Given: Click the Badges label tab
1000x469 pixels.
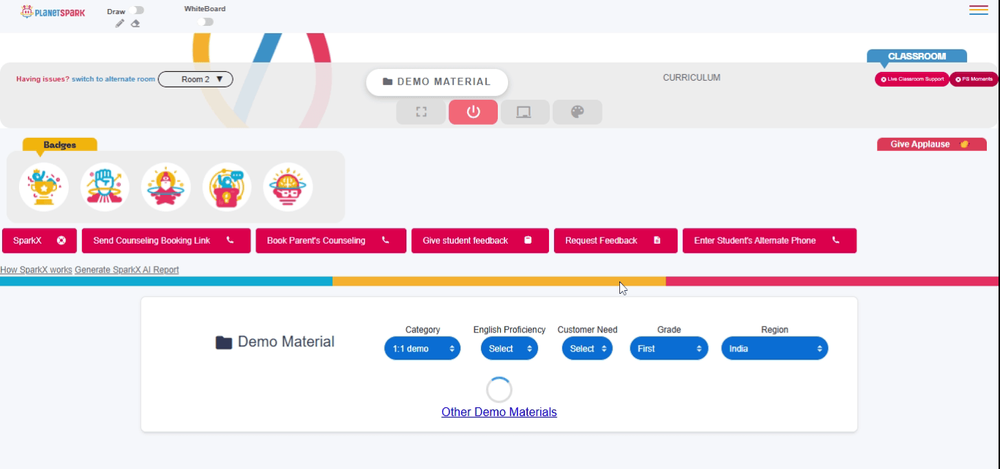Looking at the screenshot, I should 60,145.
